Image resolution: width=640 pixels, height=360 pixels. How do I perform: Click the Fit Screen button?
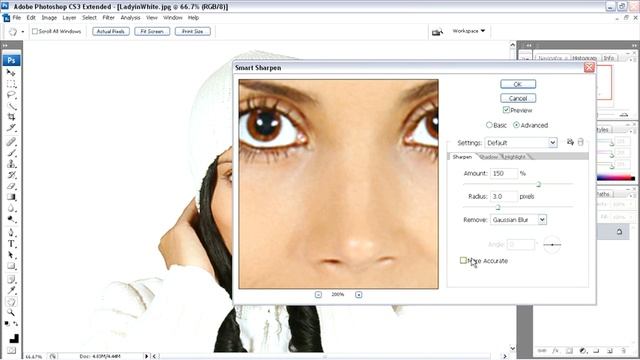tap(152, 31)
